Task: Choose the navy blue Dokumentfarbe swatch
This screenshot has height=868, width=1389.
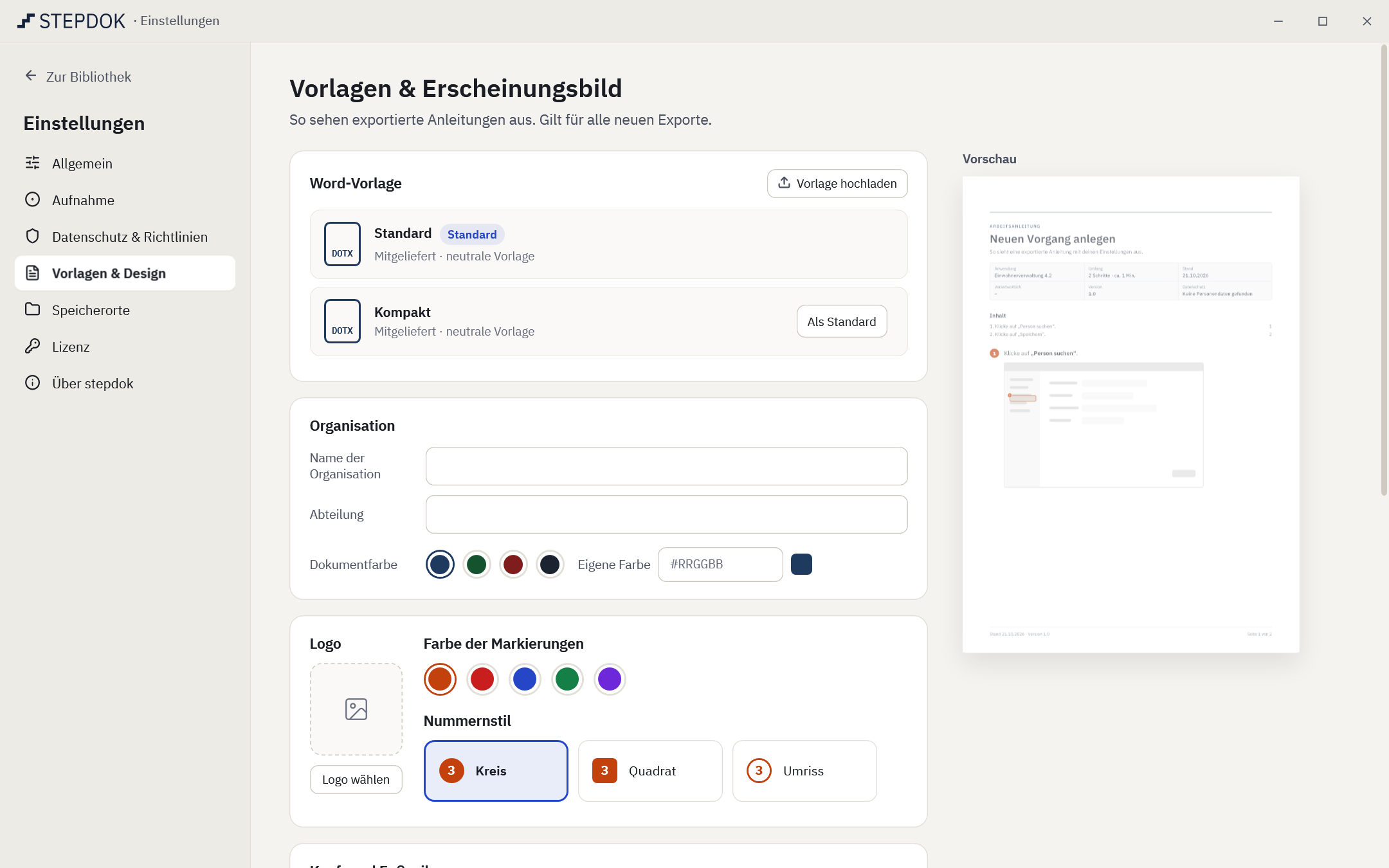Action: pos(440,565)
